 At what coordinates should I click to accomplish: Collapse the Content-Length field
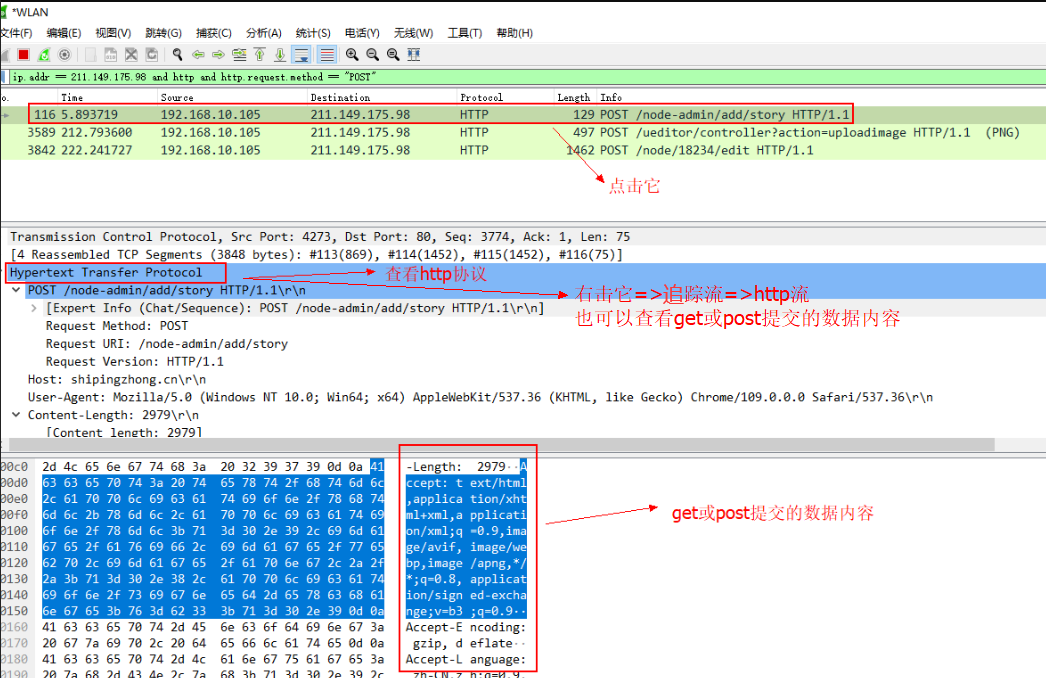17,415
